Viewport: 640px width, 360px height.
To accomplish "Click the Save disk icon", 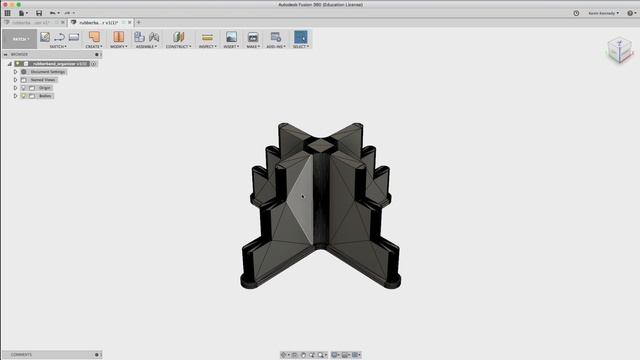I will tap(39, 13).
